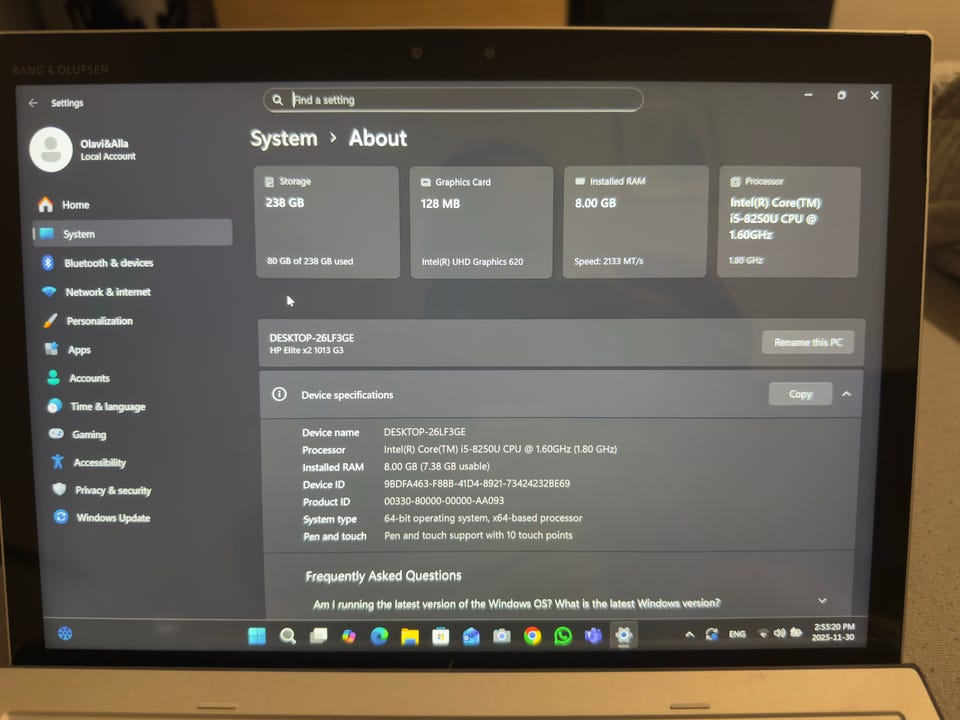
Task: Click the Rename this PC button
Action: 808,342
